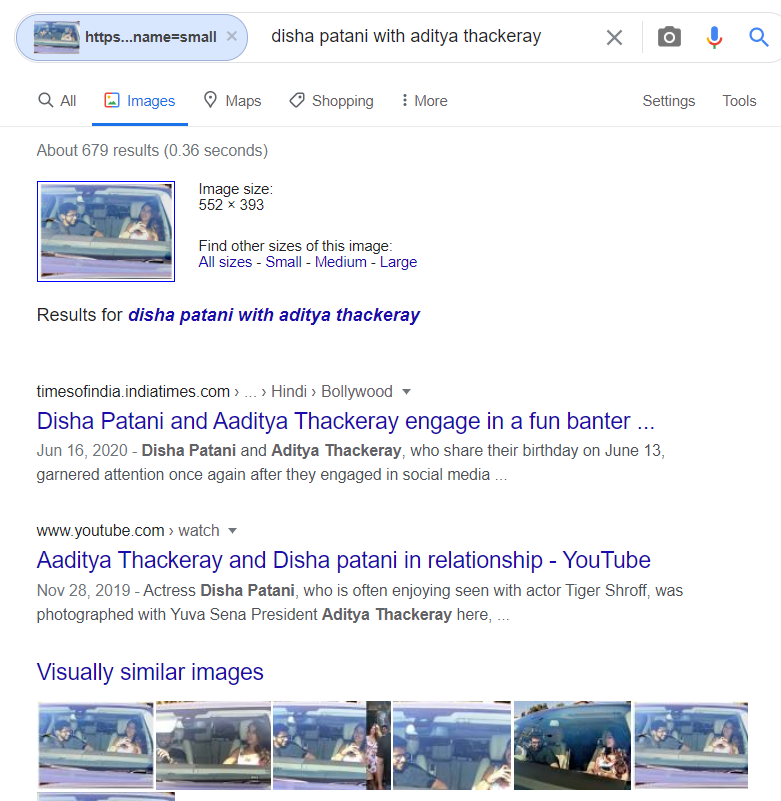Expand the More menu

click(x=424, y=101)
